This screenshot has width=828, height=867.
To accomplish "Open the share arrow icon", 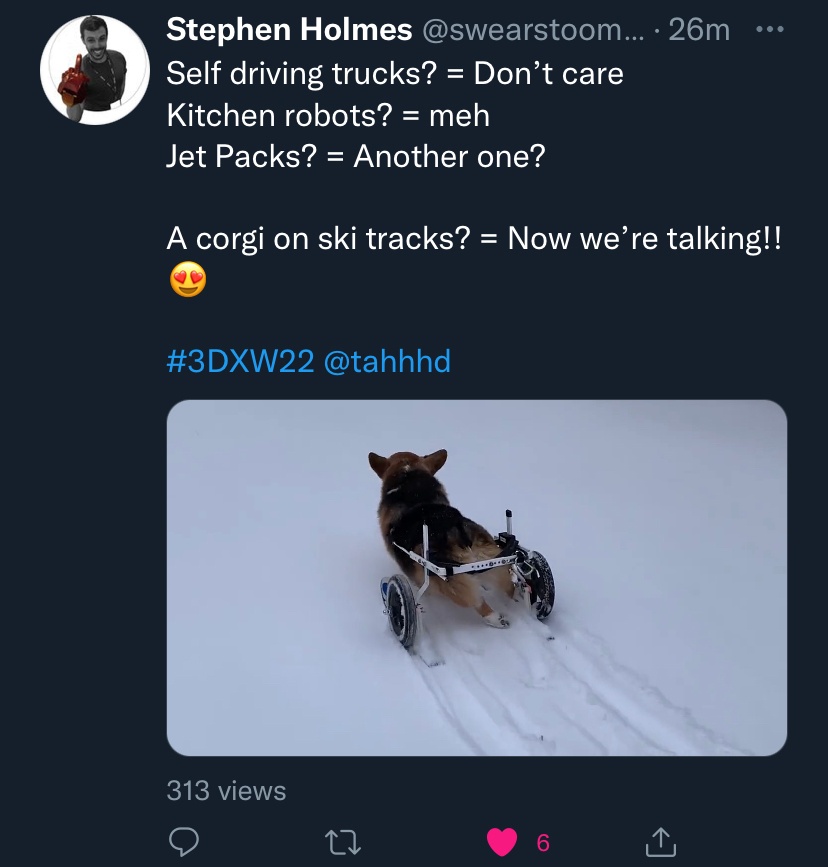I will 659,842.
